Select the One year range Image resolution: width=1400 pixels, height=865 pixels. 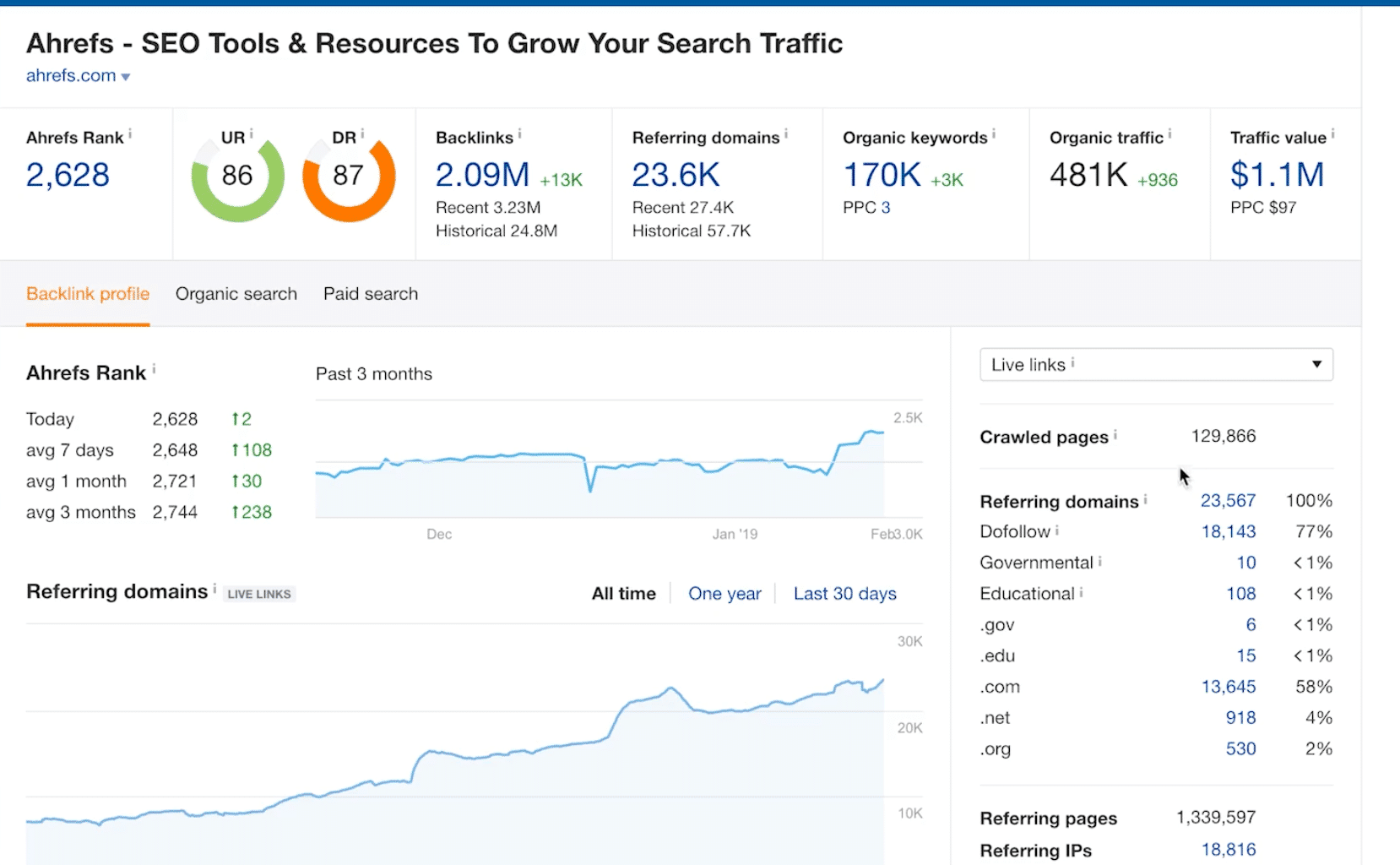724,594
